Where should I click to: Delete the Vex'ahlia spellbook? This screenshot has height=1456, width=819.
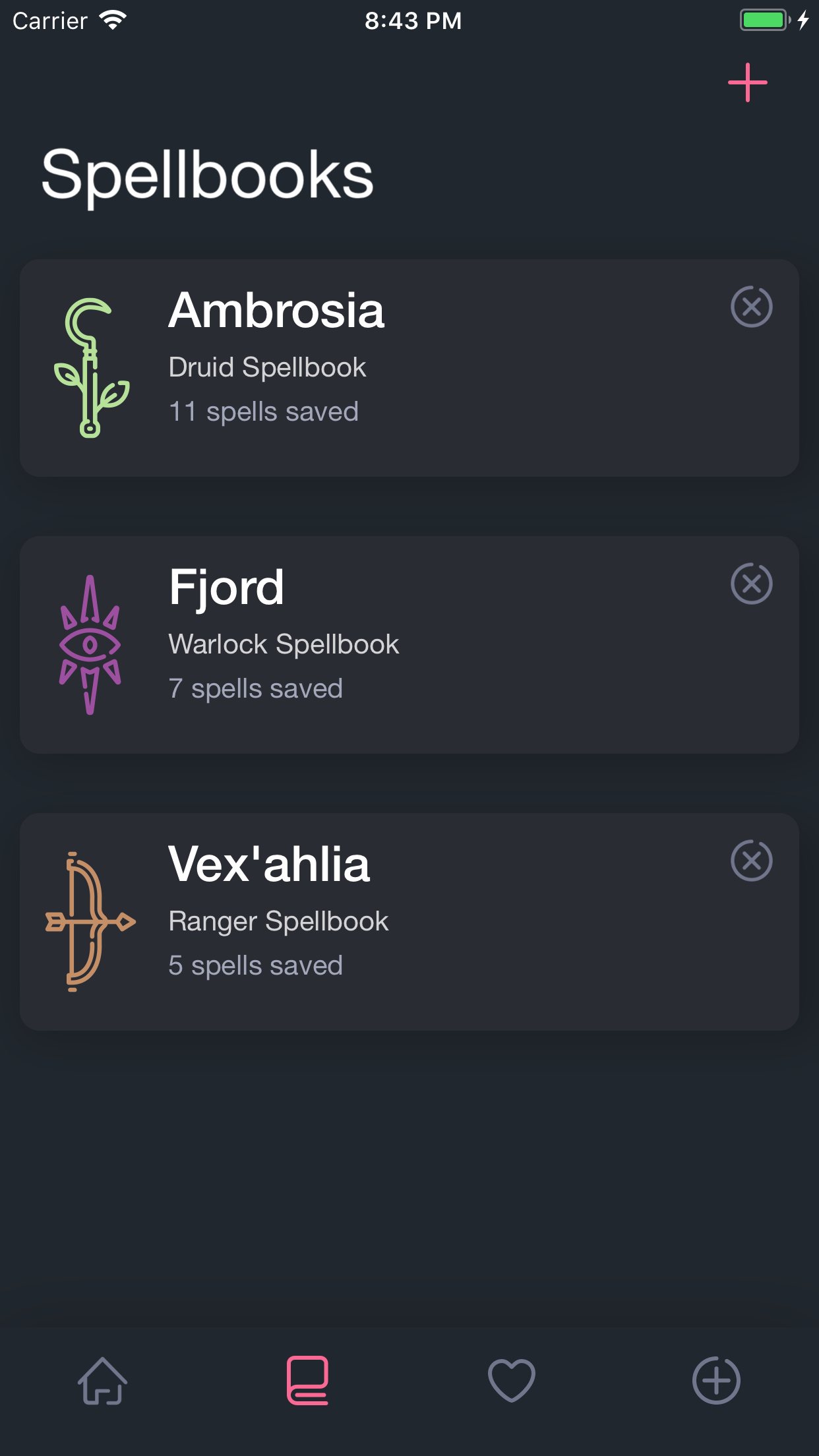point(751,861)
